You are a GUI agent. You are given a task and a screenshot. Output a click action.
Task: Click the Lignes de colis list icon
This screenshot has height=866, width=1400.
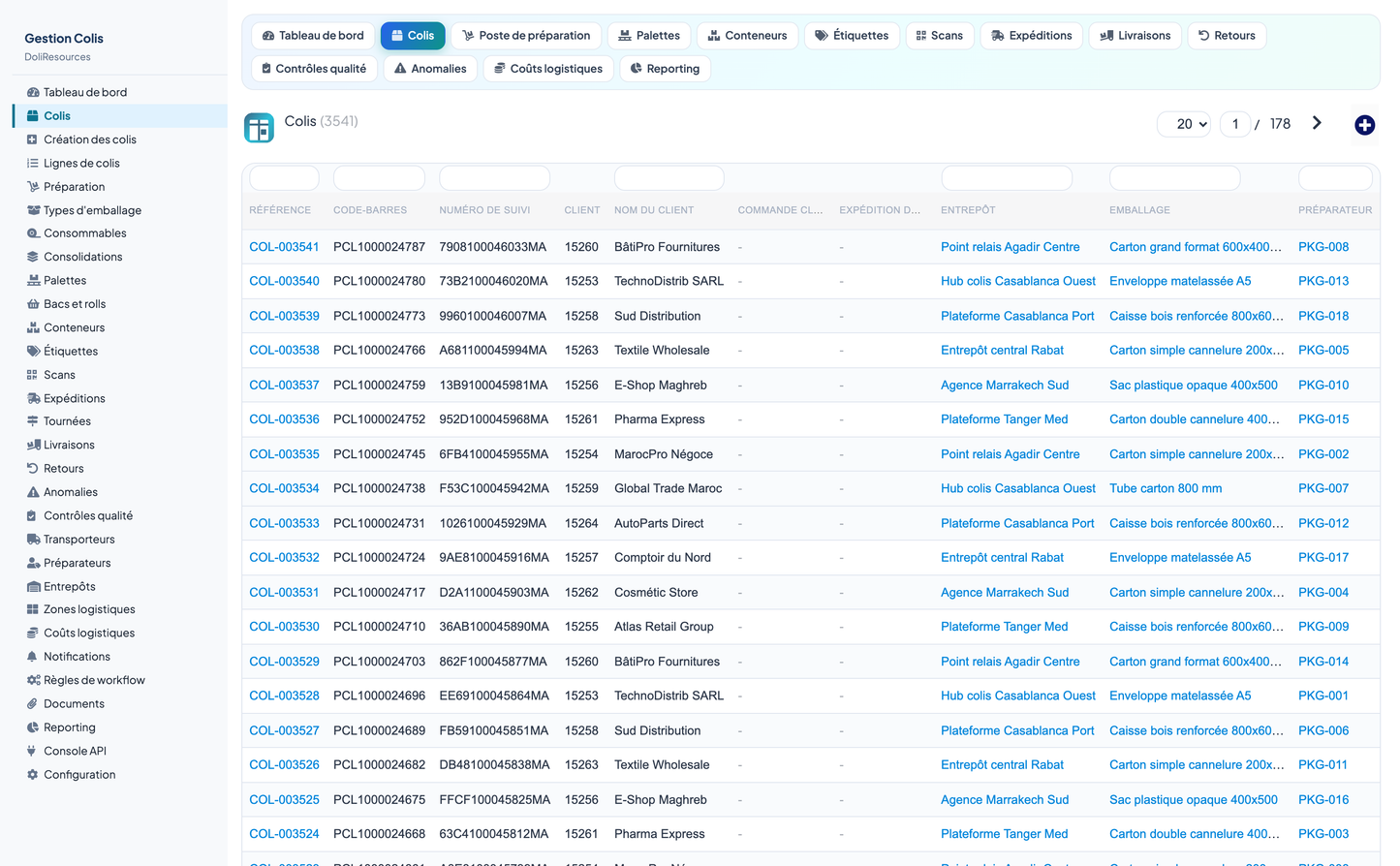click(33, 163)
